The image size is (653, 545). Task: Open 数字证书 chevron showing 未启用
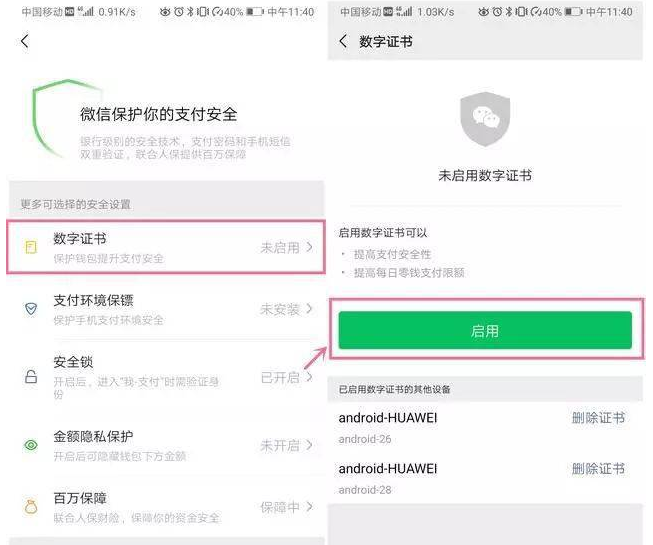(309, 247)
